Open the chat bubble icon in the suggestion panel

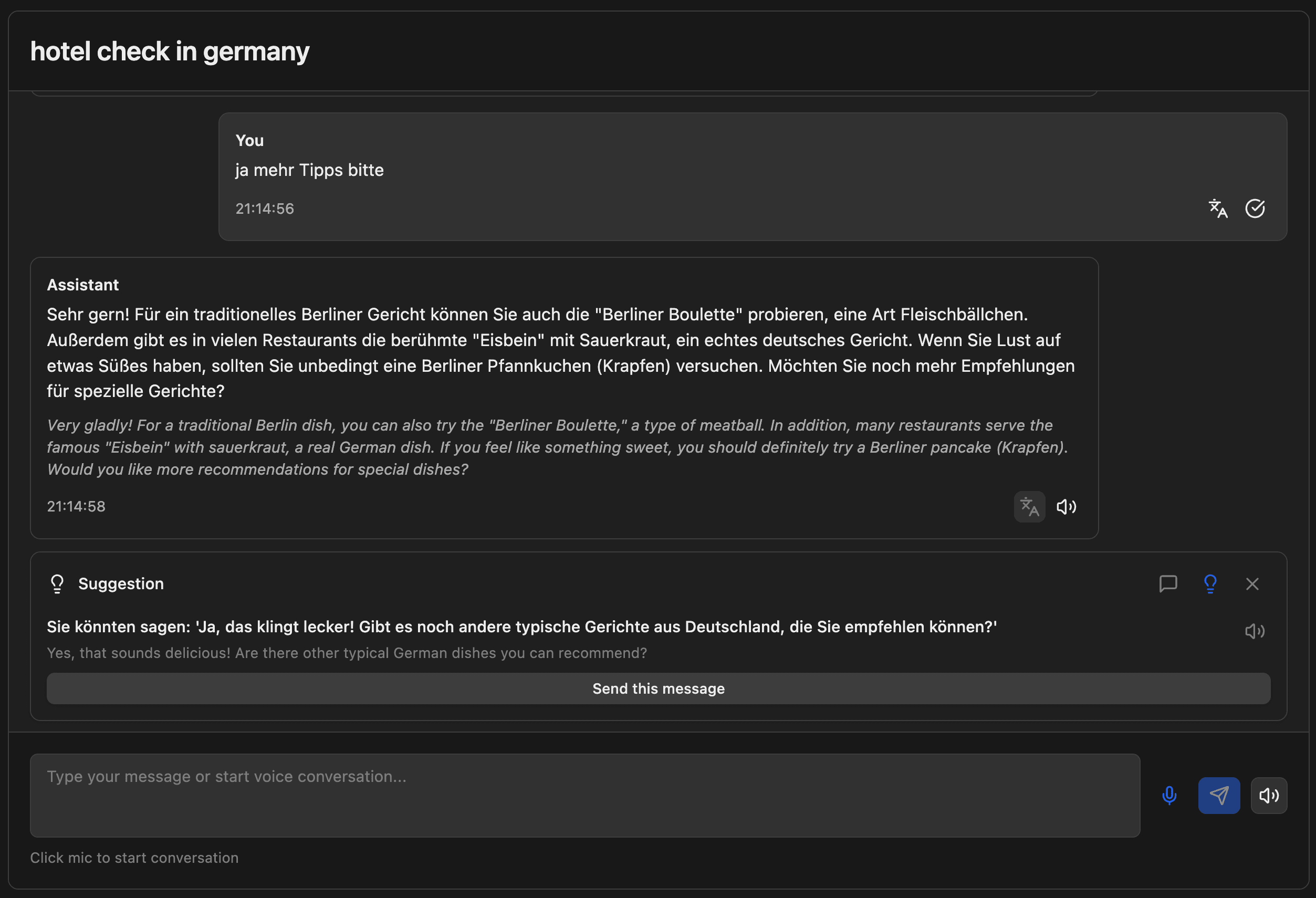[x=1167, y=584]
